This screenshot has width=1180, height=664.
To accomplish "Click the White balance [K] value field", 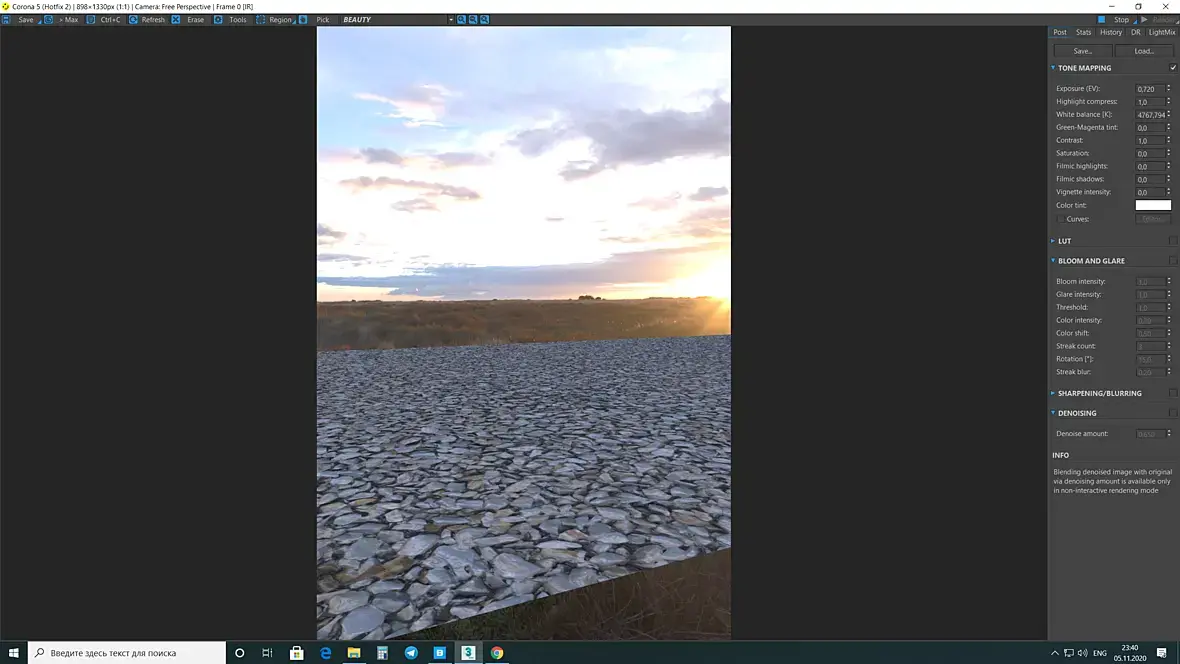I will coord(1150,114).
